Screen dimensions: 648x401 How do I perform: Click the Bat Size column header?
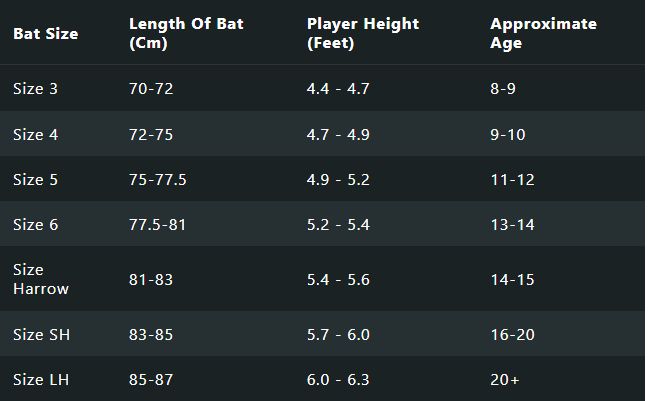coord(46,34)
